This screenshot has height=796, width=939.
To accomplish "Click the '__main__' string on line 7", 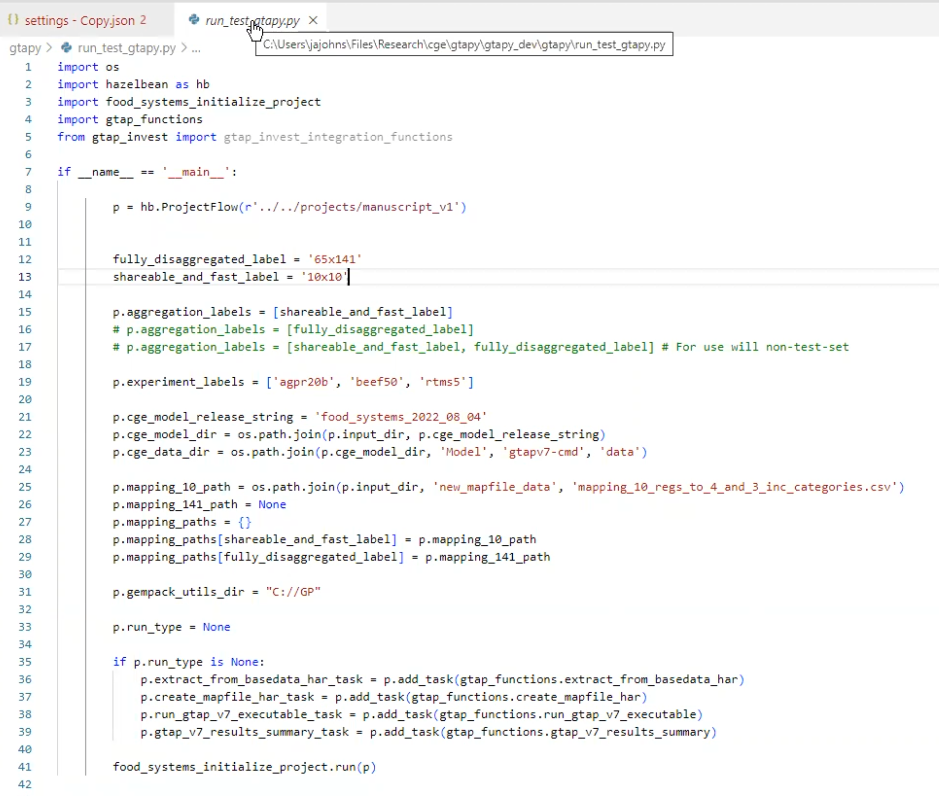I will click(196, 172).
